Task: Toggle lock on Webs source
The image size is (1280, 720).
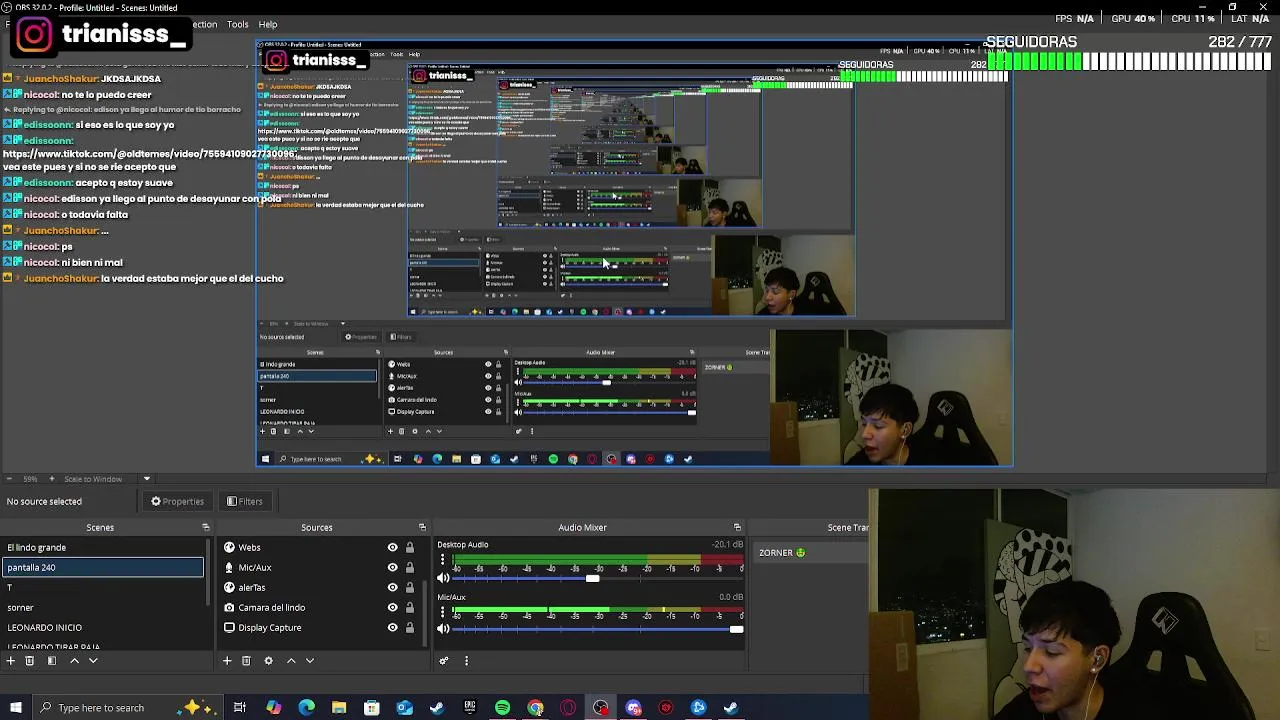Action: point(409,547)
